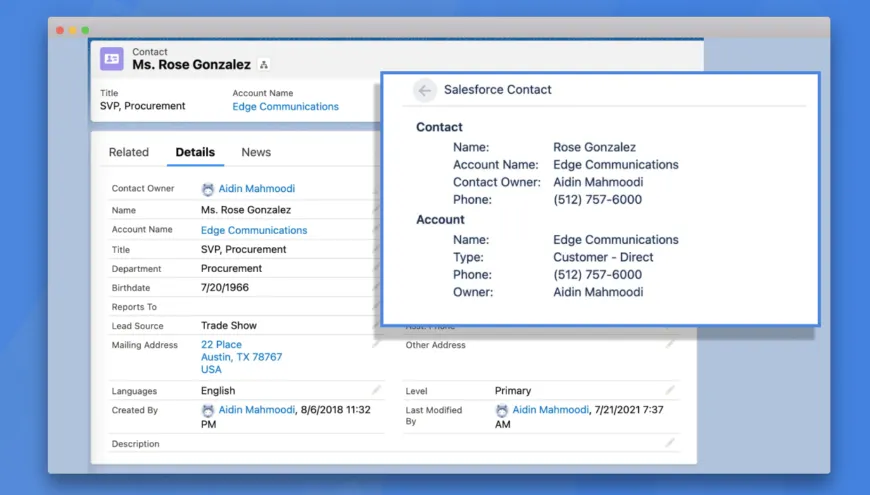Image resolution: width=870 pixels, height=495 pixels.
Task: Open the contact hierarchy icon beside Rose Gonzalez
Action: point(264,65)
